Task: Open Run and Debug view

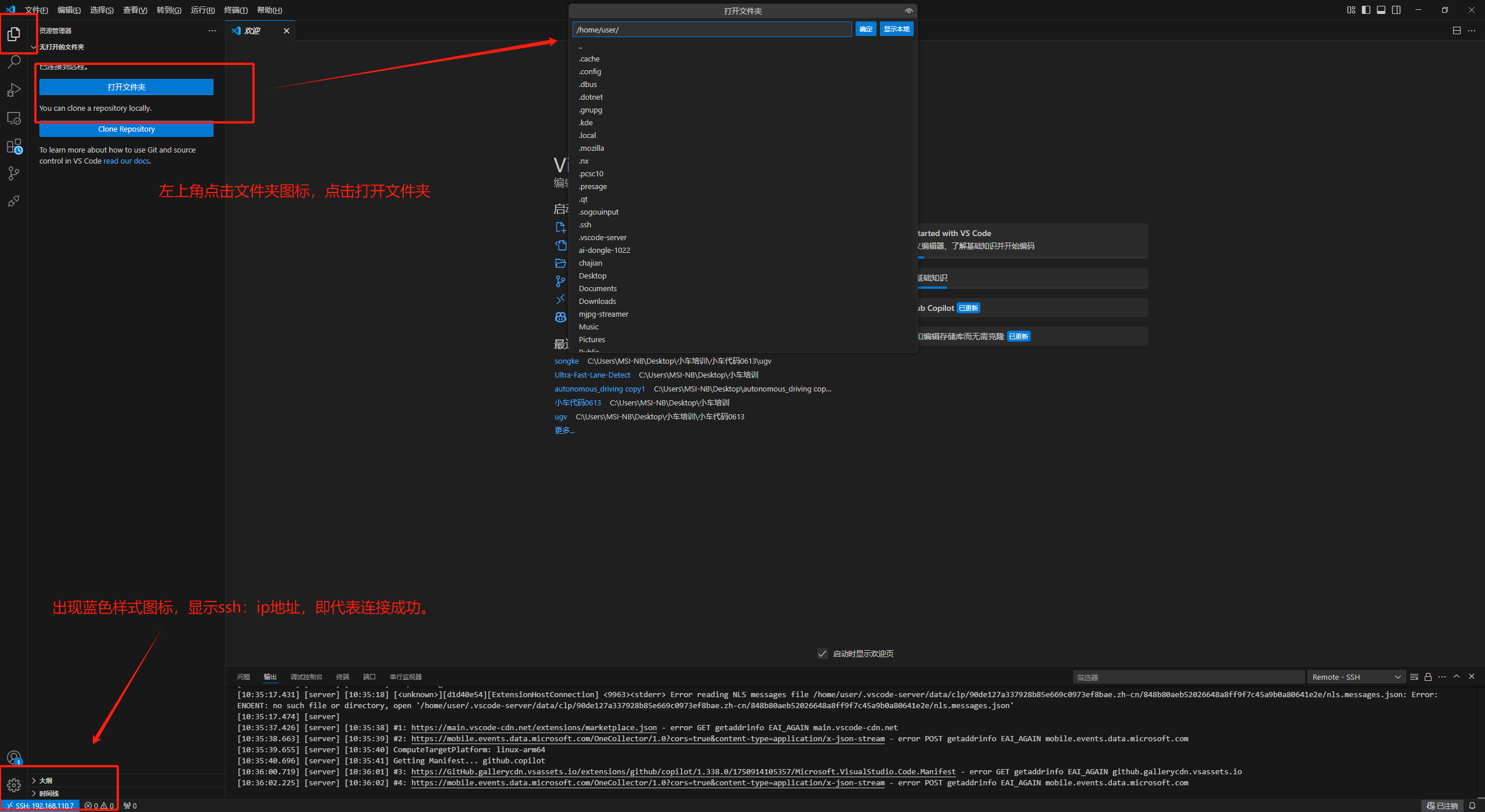Action: (x=14, y=90)
